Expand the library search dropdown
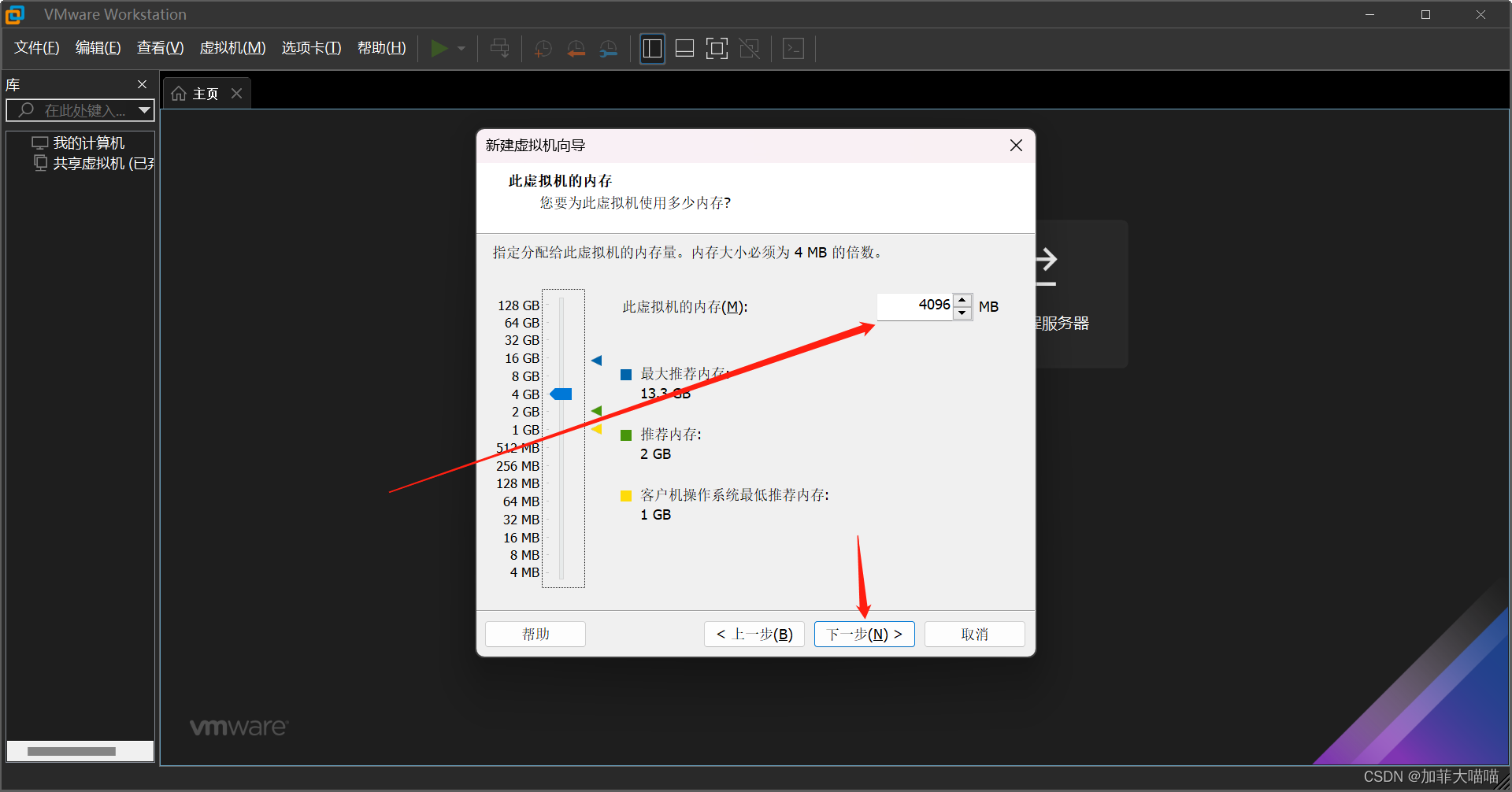Screen dimensions: 1512x792 click(x=144, y=110)
